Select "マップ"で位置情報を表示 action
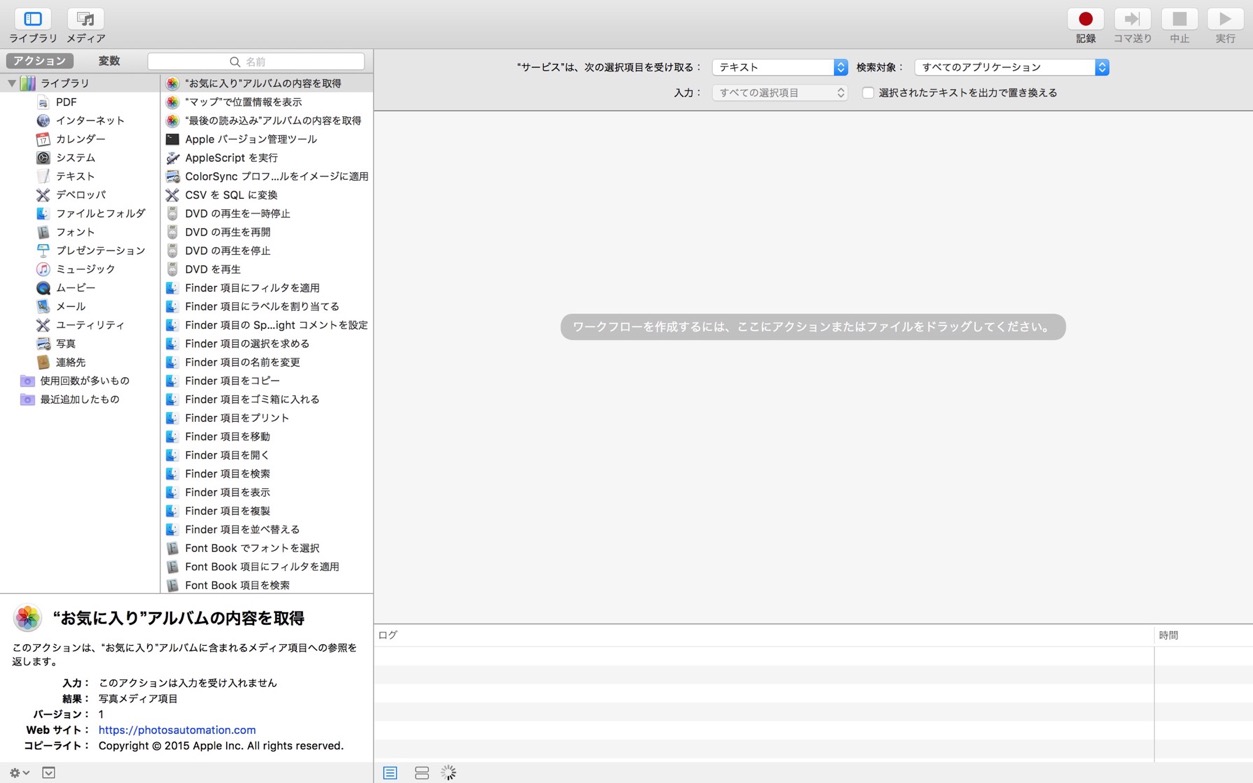 (x=267, y=102)
